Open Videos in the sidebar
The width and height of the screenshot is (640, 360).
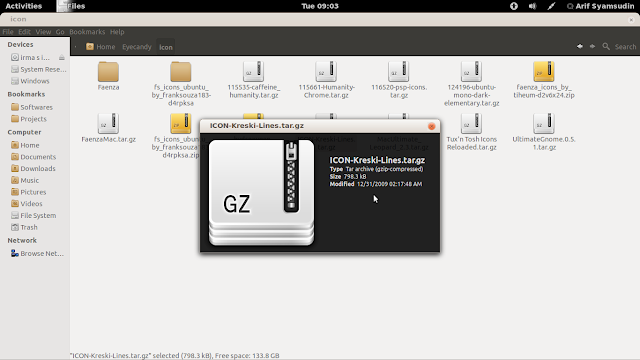click(x=27, y=204)
